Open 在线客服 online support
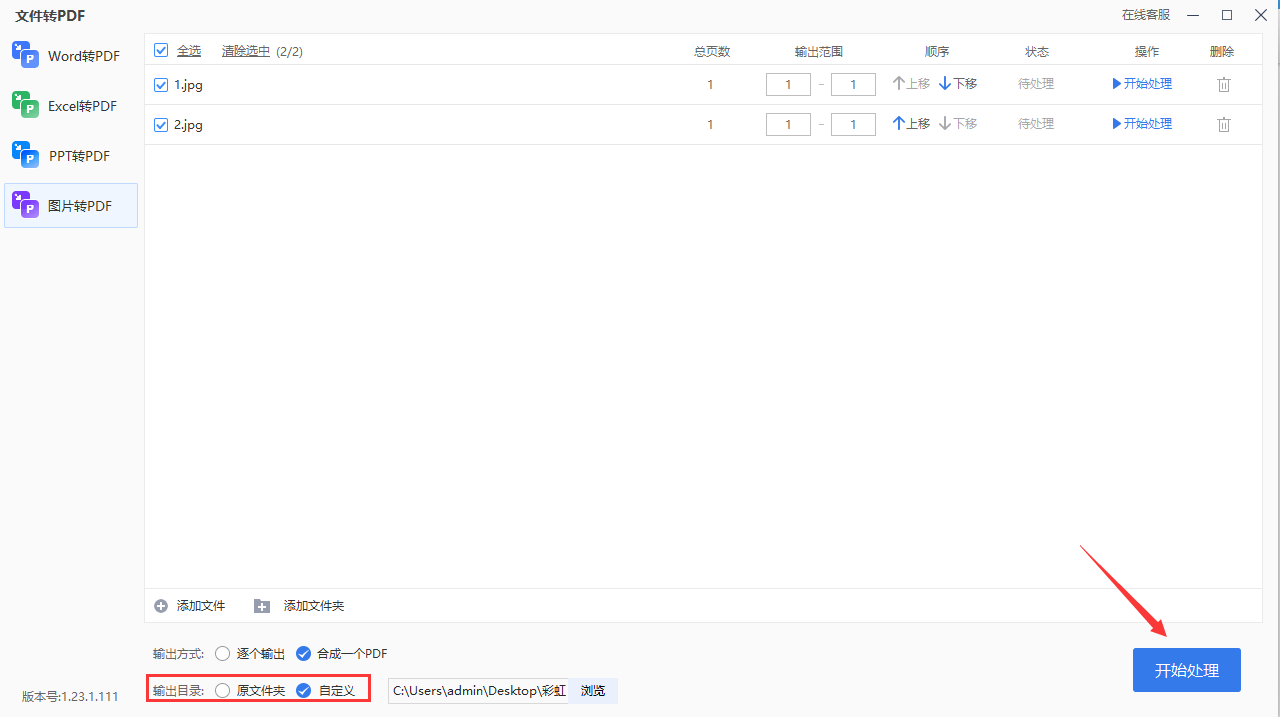The height and width of the screenshot is (717, 1280). [x=1146, y=15]
